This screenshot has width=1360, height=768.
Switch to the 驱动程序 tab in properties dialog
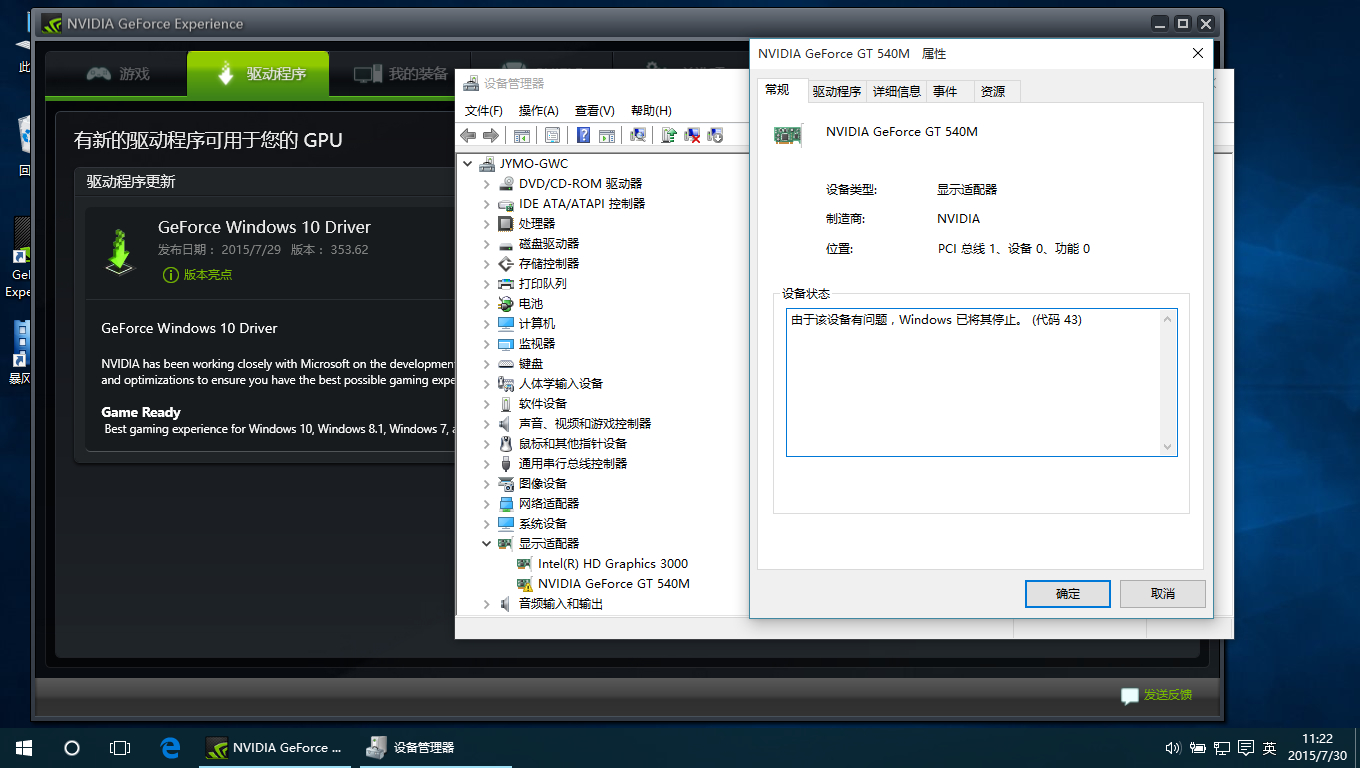click(837, 91)
